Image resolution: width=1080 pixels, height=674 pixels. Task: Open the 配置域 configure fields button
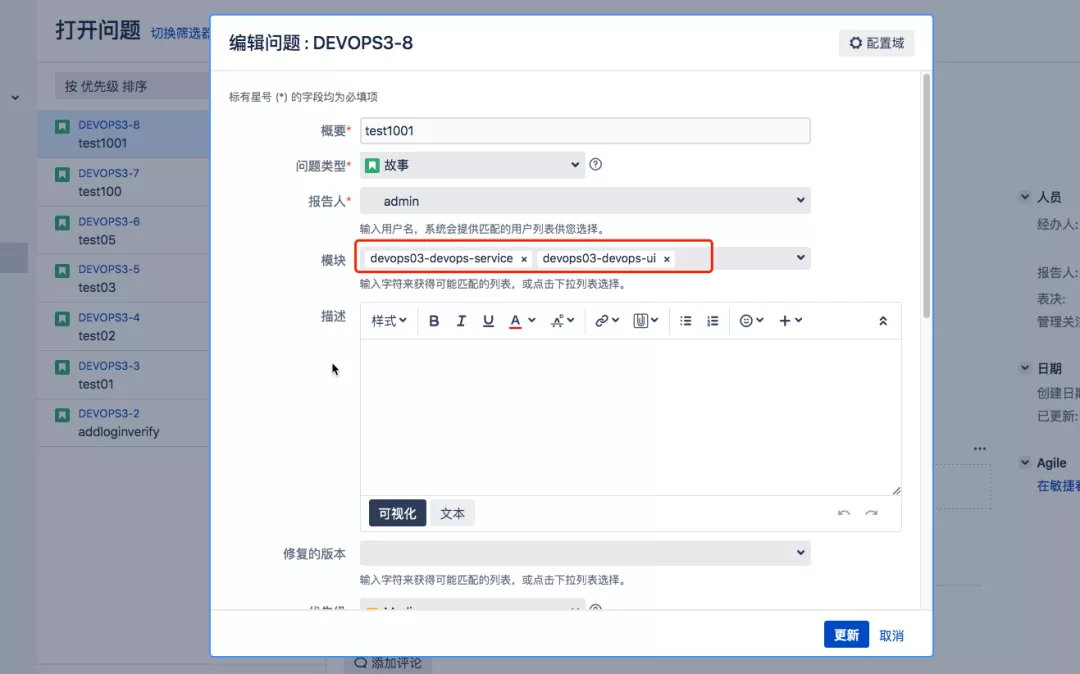[x=876, y=43]
